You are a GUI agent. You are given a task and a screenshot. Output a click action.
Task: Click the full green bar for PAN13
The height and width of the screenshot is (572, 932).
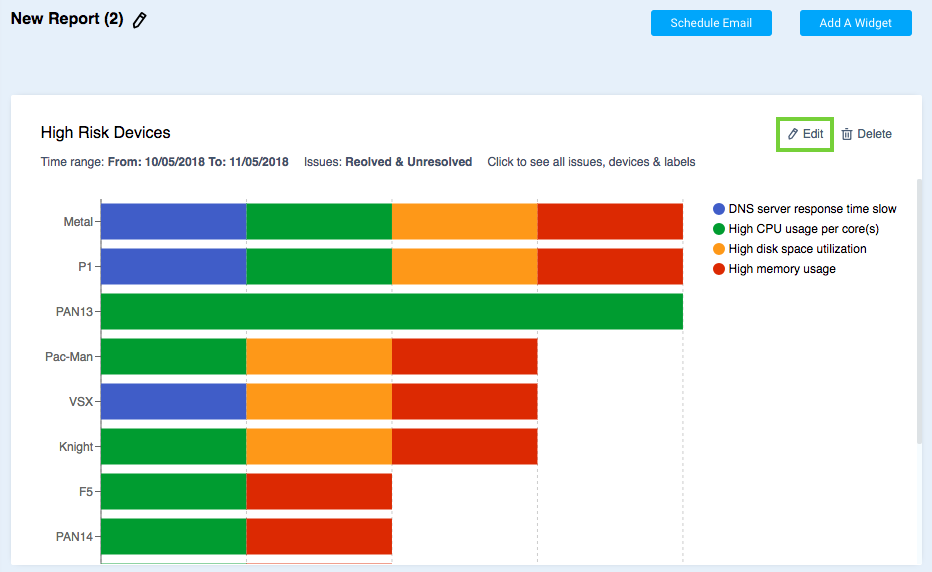(392, 311)
